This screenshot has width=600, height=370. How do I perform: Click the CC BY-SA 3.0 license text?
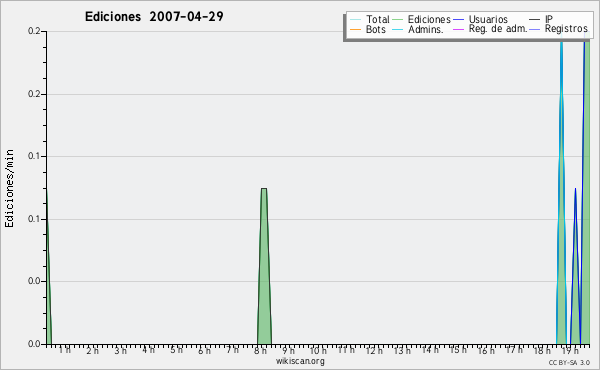pos(569,362)
